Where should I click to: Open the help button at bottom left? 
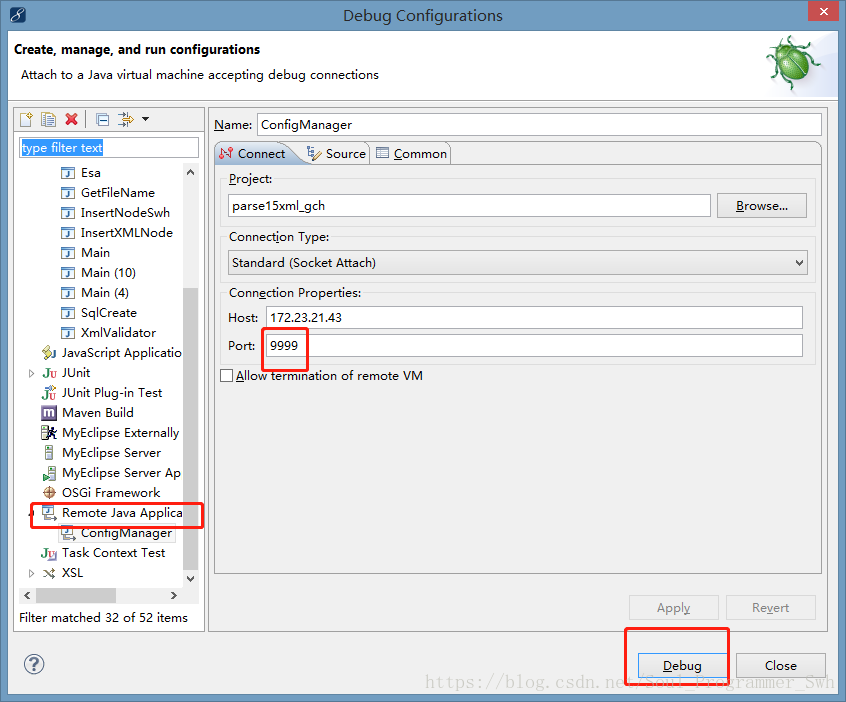click(x=33, y=664)
